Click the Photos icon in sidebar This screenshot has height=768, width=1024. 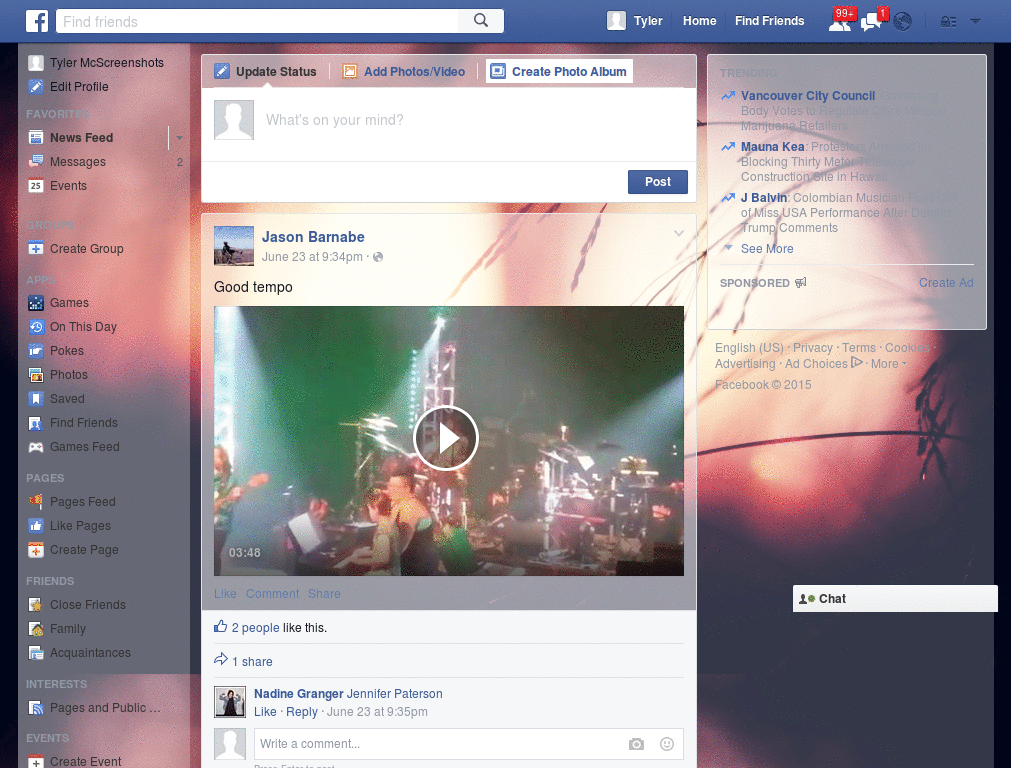pyautogui.click(x=36, y=375)
